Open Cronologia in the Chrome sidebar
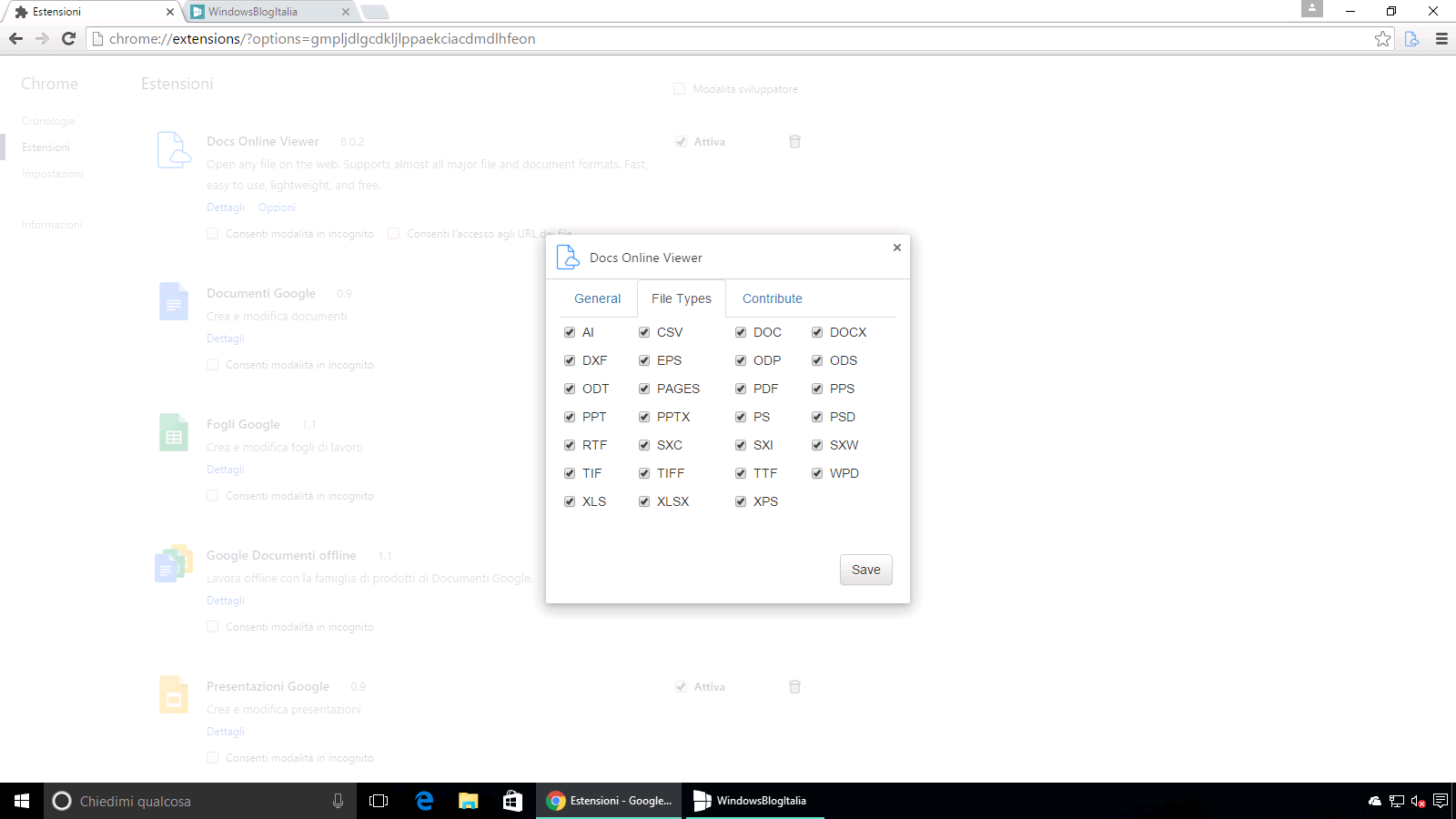Image resolution: width=1456 pixels, height=819 pixels. [48, 121]
